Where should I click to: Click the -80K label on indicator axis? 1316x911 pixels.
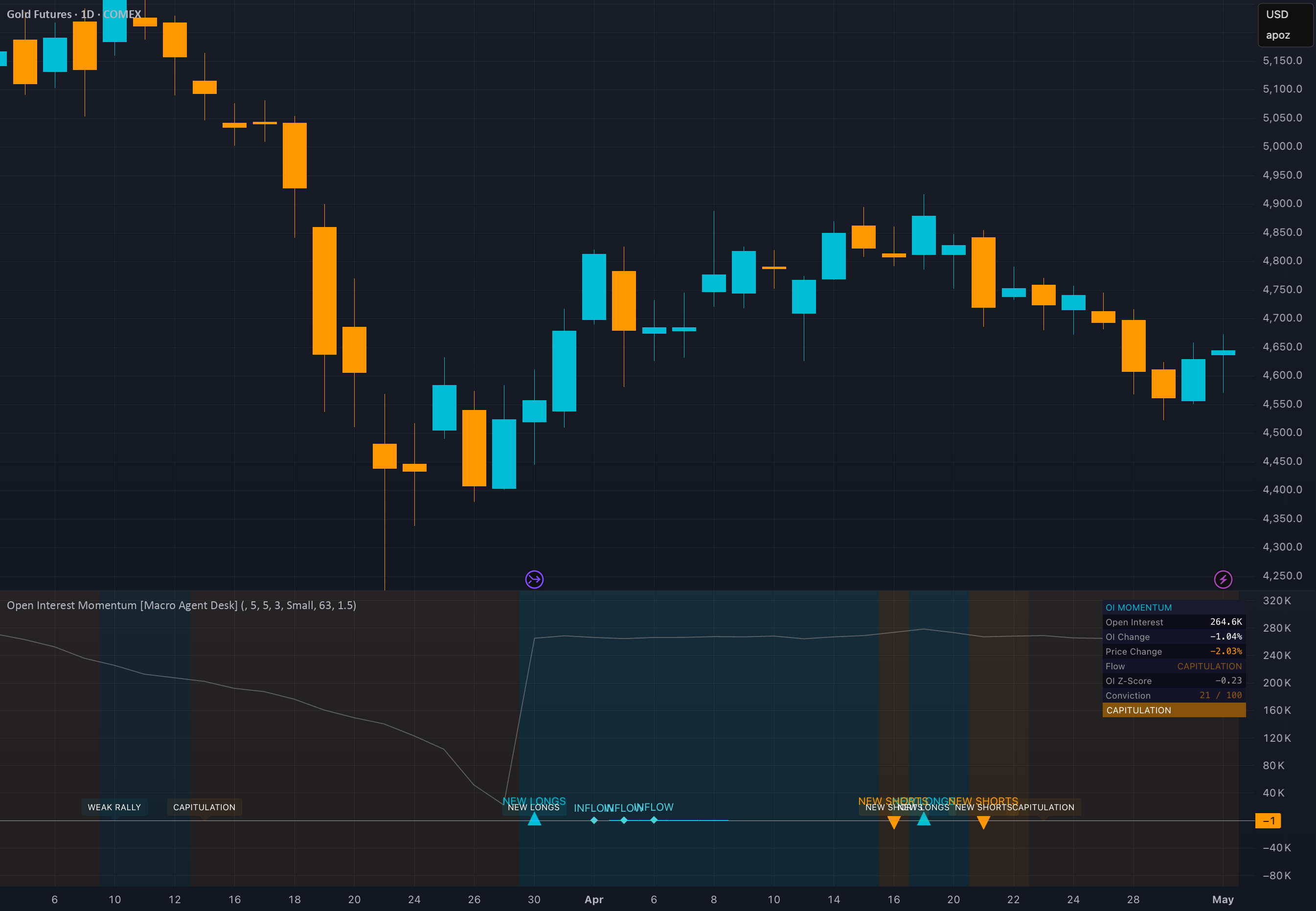1277,876
